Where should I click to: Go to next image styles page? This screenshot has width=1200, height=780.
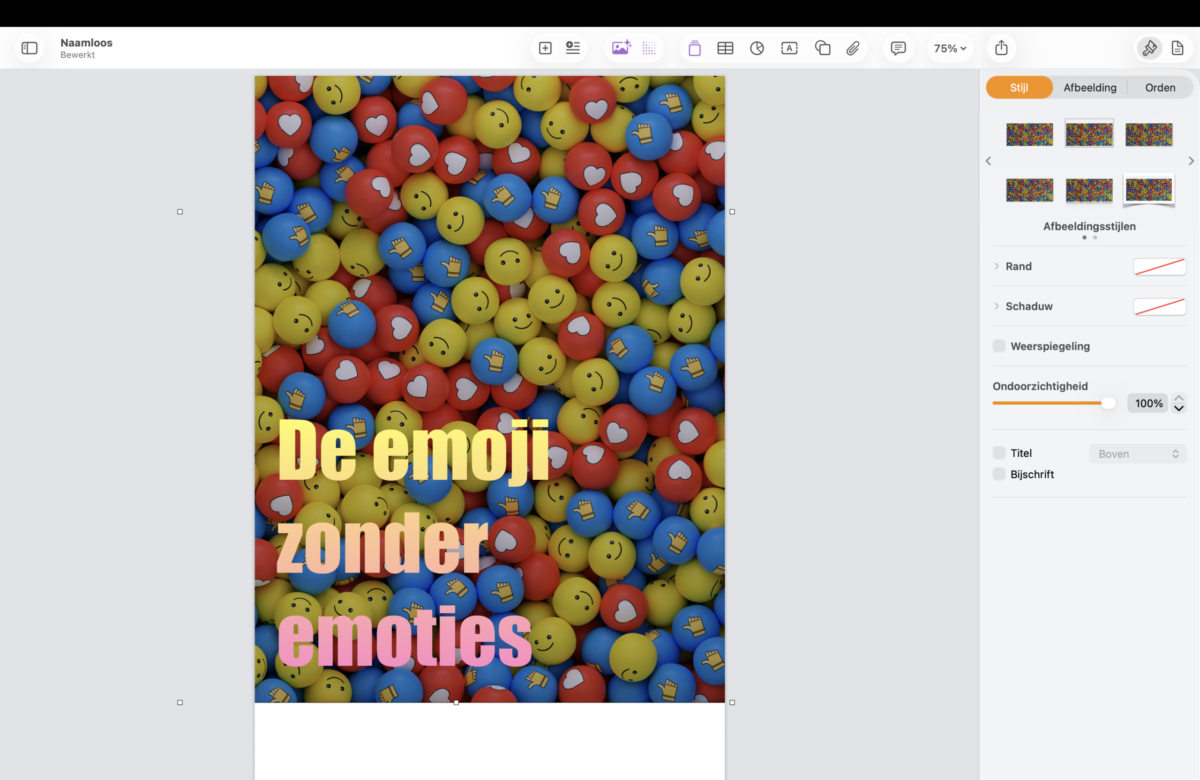tap(1191, 161)
